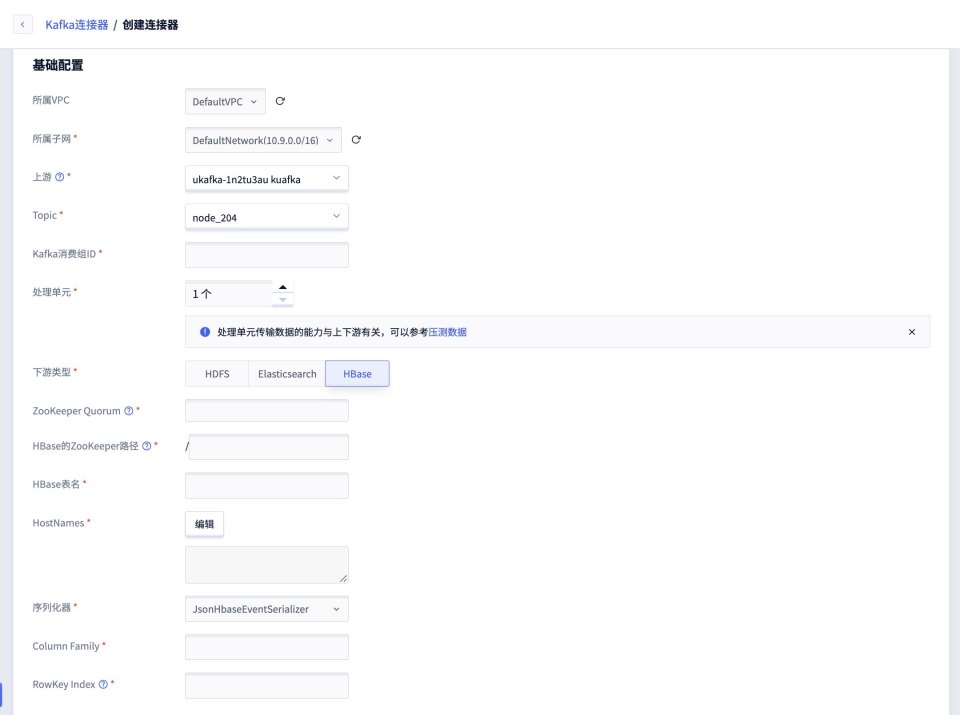Image resolution: width=960 pixels, height=715 pixels.
Task: Expand the Topic node_204 dropdown
Action: pos(267,217)
